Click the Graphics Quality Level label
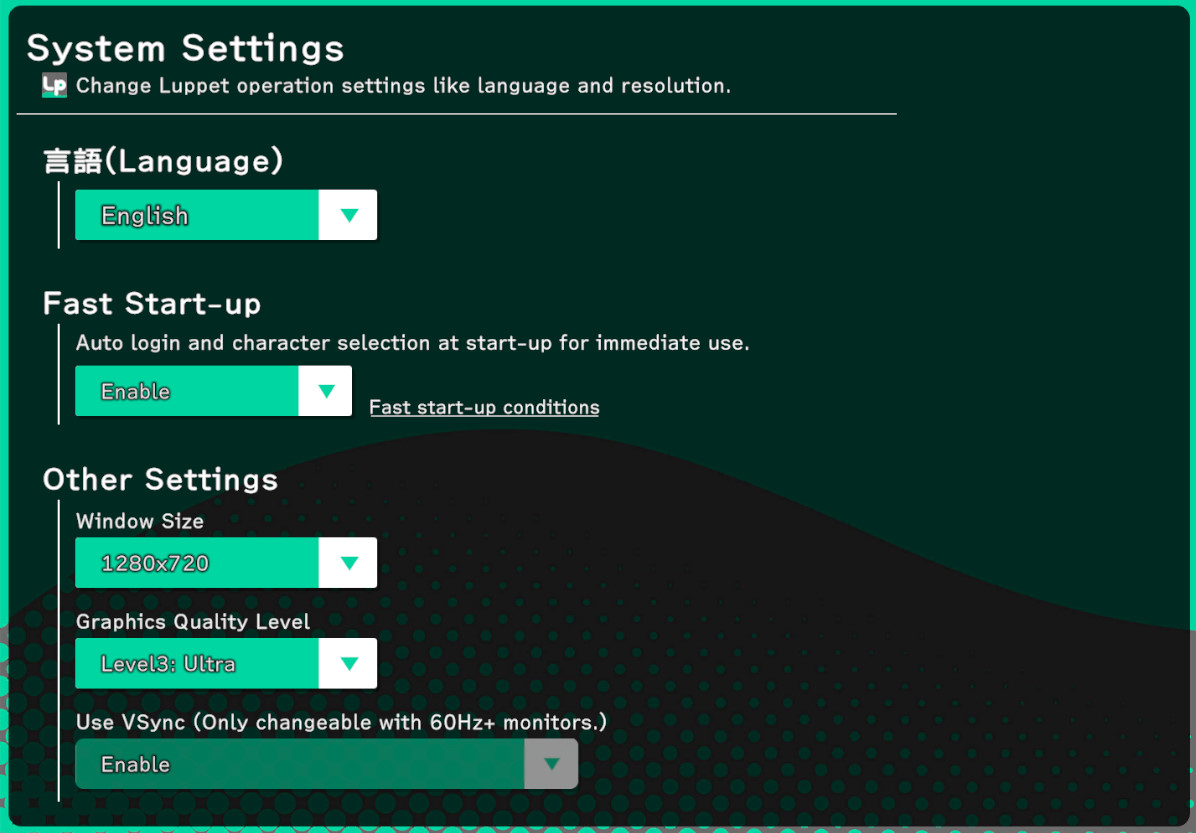The height and width of the screenshot is (833, 1196). pos(193,621)
